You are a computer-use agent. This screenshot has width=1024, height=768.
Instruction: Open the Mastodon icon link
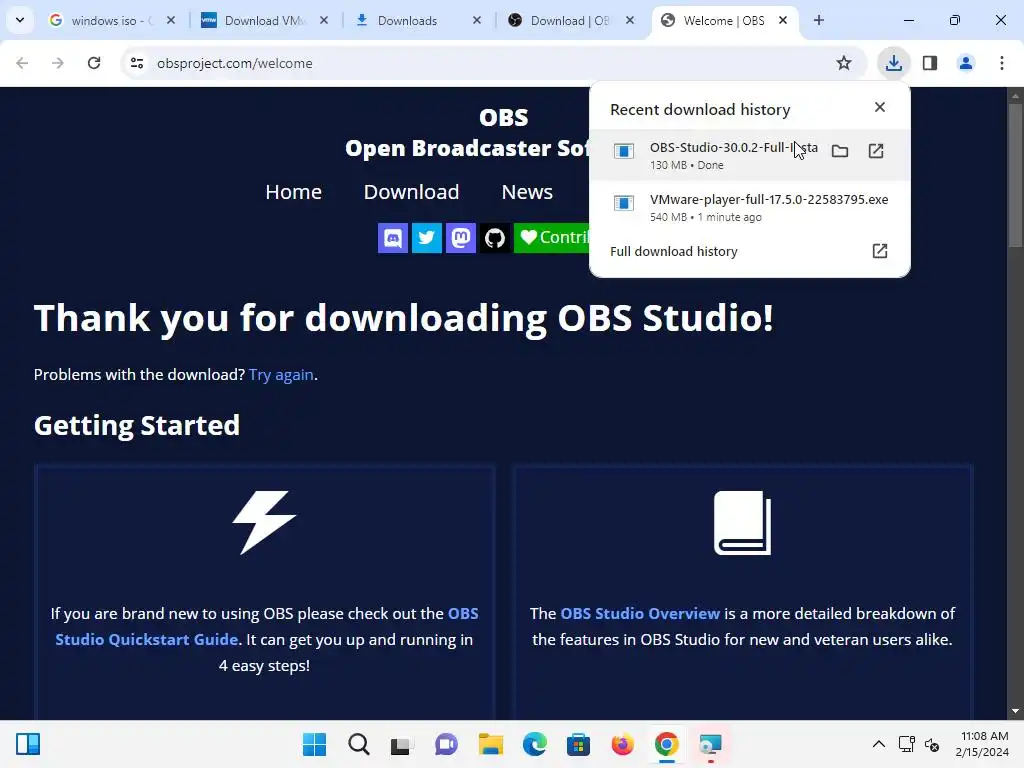pyautogui.click(x=460, y=238)
